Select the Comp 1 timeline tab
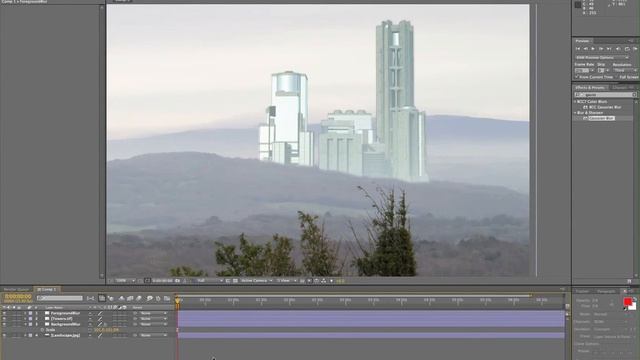This screenshot has height=360, width=640. (47, 289)
